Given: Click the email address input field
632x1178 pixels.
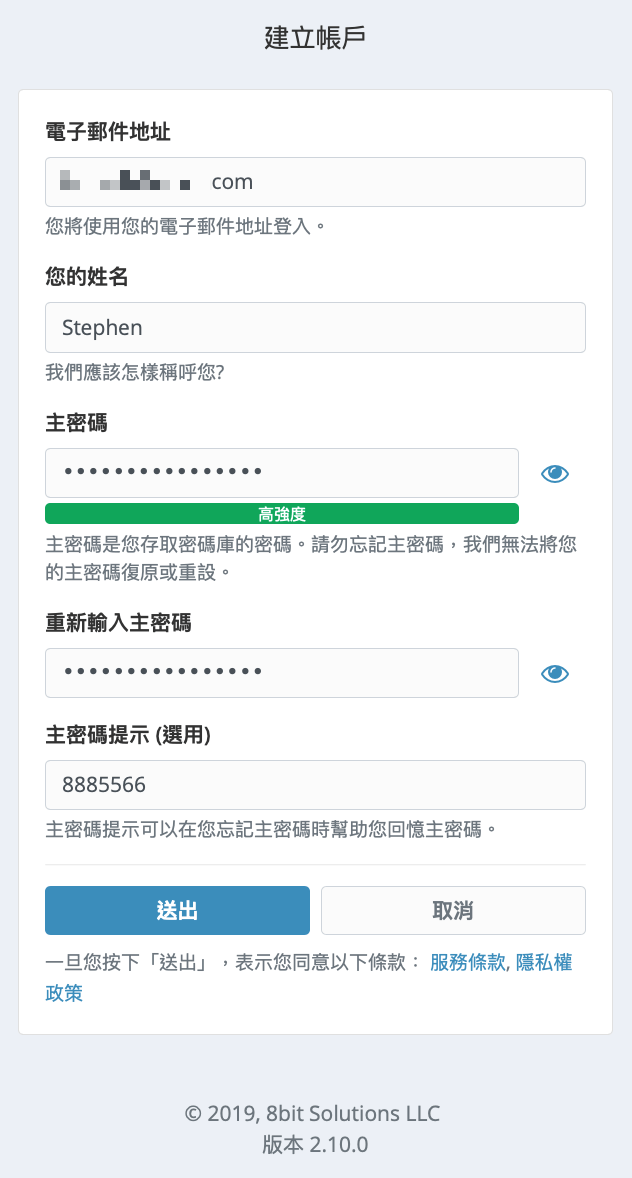Looking at the screenshot, I should tap(315, 182).
